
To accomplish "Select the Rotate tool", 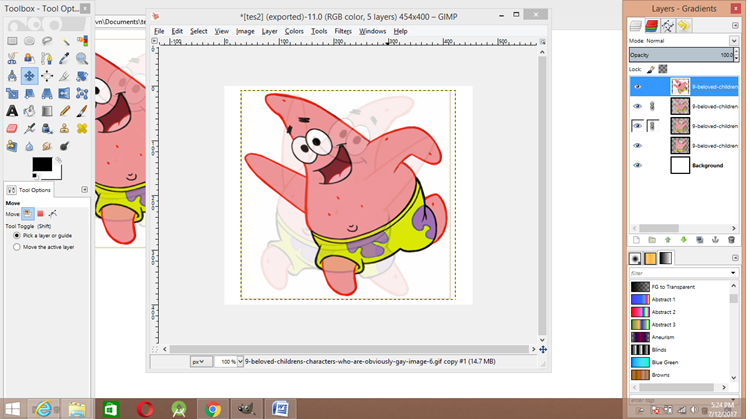I will click(82, 76).
